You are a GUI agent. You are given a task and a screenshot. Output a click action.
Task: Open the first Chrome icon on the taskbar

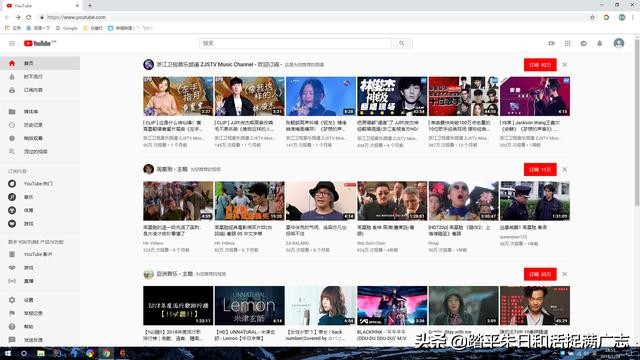tap(90, 353)
